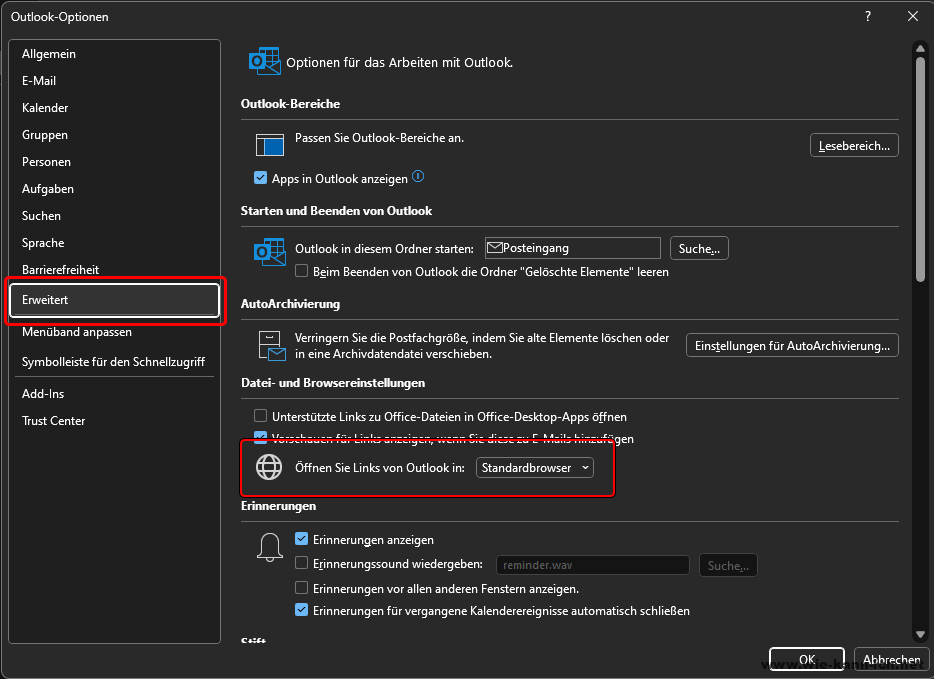Switch to Menüband anpassen category
The height and width of the screenshot is (679, 934).
(x=76, y=332)
